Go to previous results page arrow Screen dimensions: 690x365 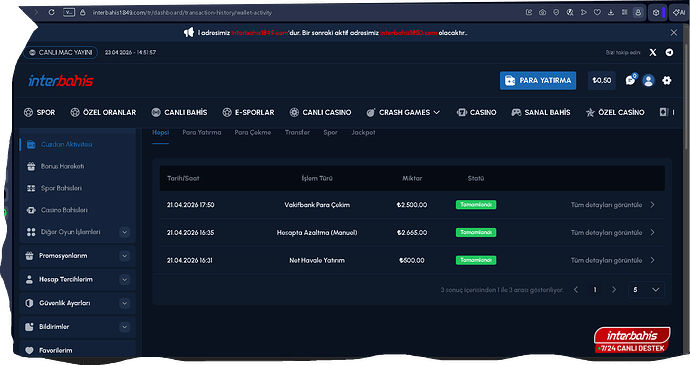pos(576,290)
